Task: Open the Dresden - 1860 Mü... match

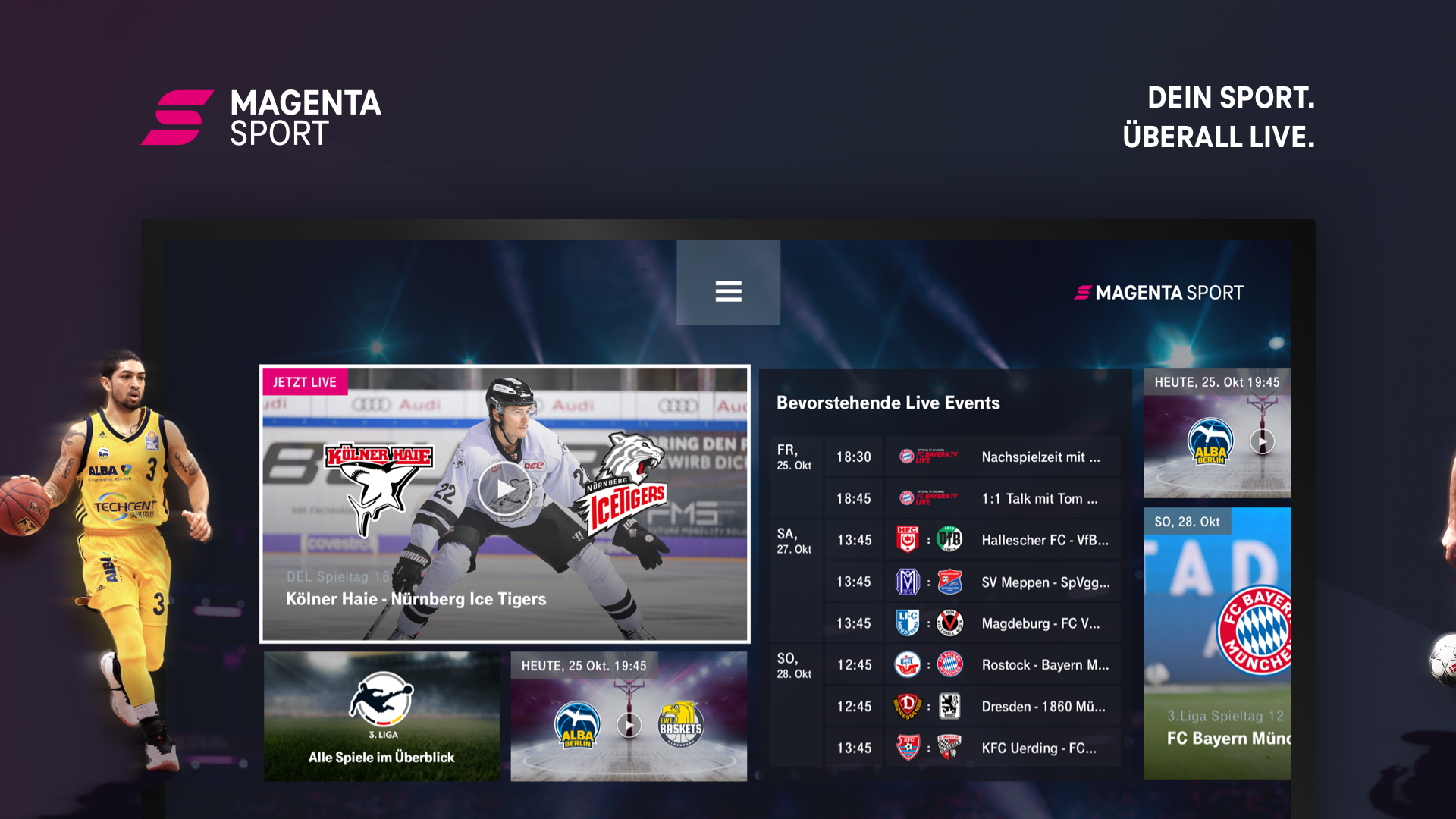Action: [x=972, y=706]
